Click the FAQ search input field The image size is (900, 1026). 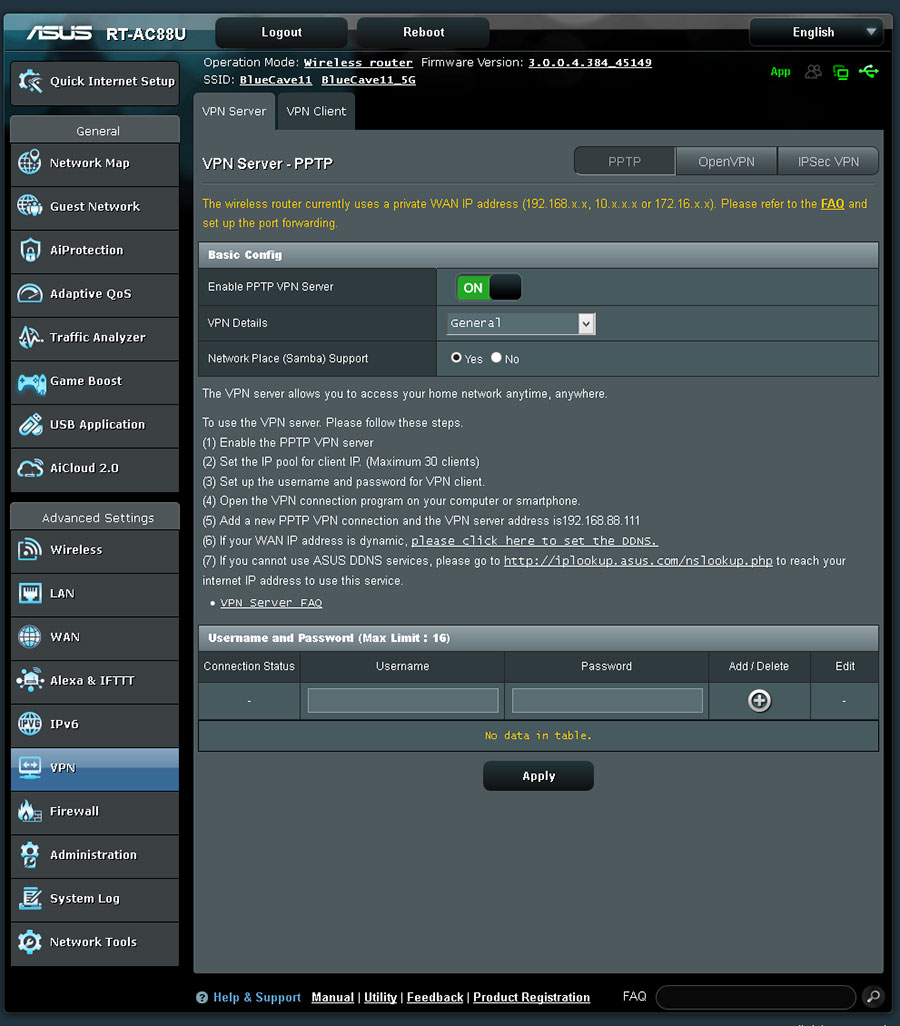click(756, 997)
